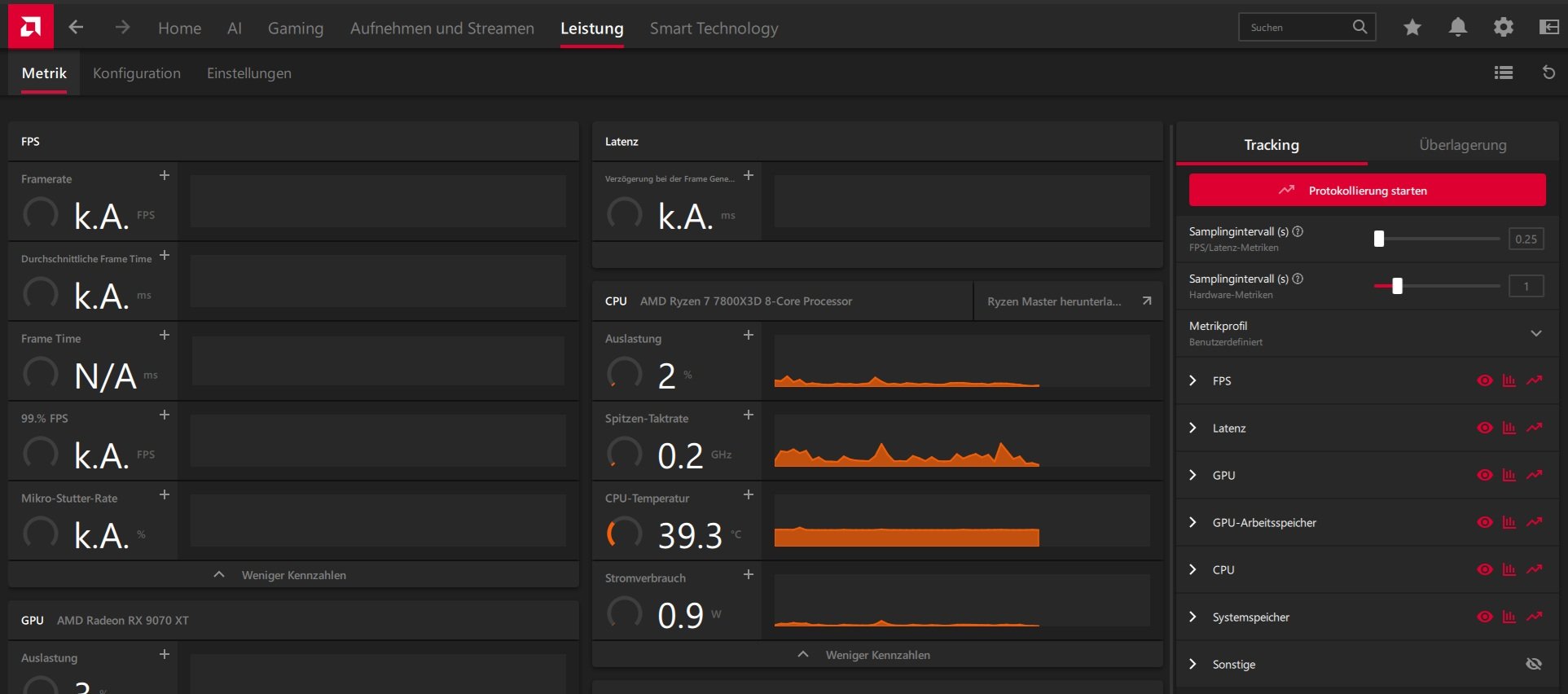Add Frame Time metric with plus icon
Image resolution: width=1568 pixels, height=694 pixels.
165,335
